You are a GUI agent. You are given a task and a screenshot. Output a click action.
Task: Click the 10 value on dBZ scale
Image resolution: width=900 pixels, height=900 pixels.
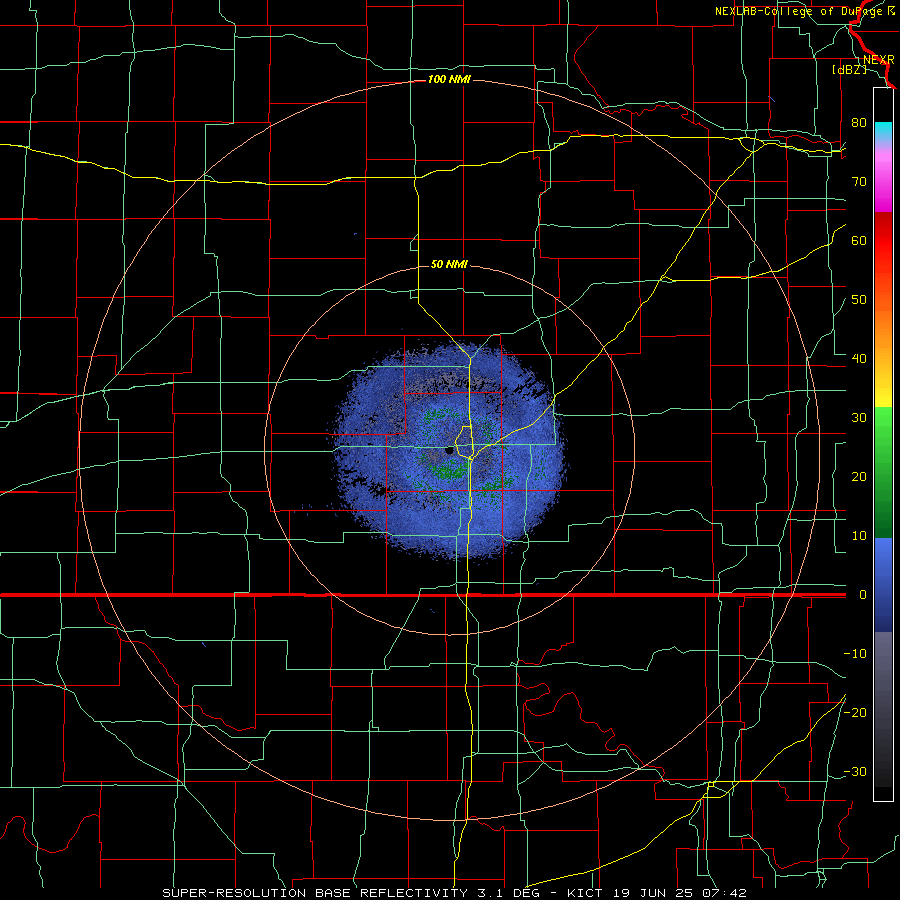tap(859, 536)
